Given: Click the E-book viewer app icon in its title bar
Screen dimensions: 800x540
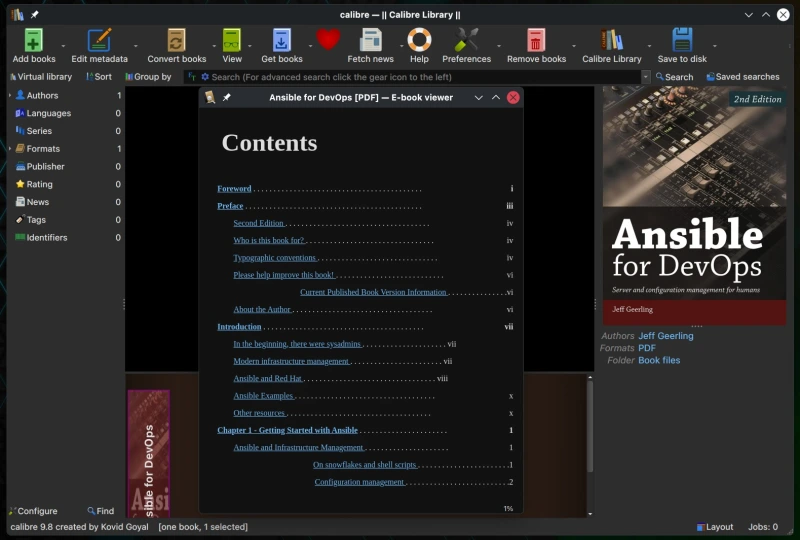Looking at the screenshot, I should click(x=210, y=97).
